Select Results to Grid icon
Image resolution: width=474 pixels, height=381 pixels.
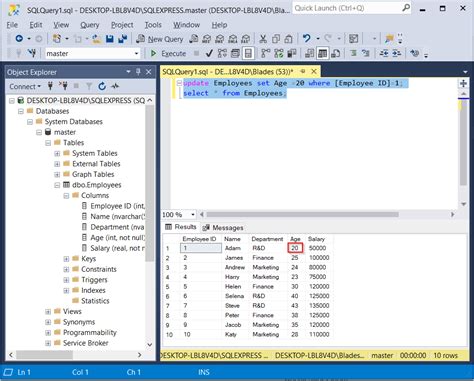pos(323,53)
